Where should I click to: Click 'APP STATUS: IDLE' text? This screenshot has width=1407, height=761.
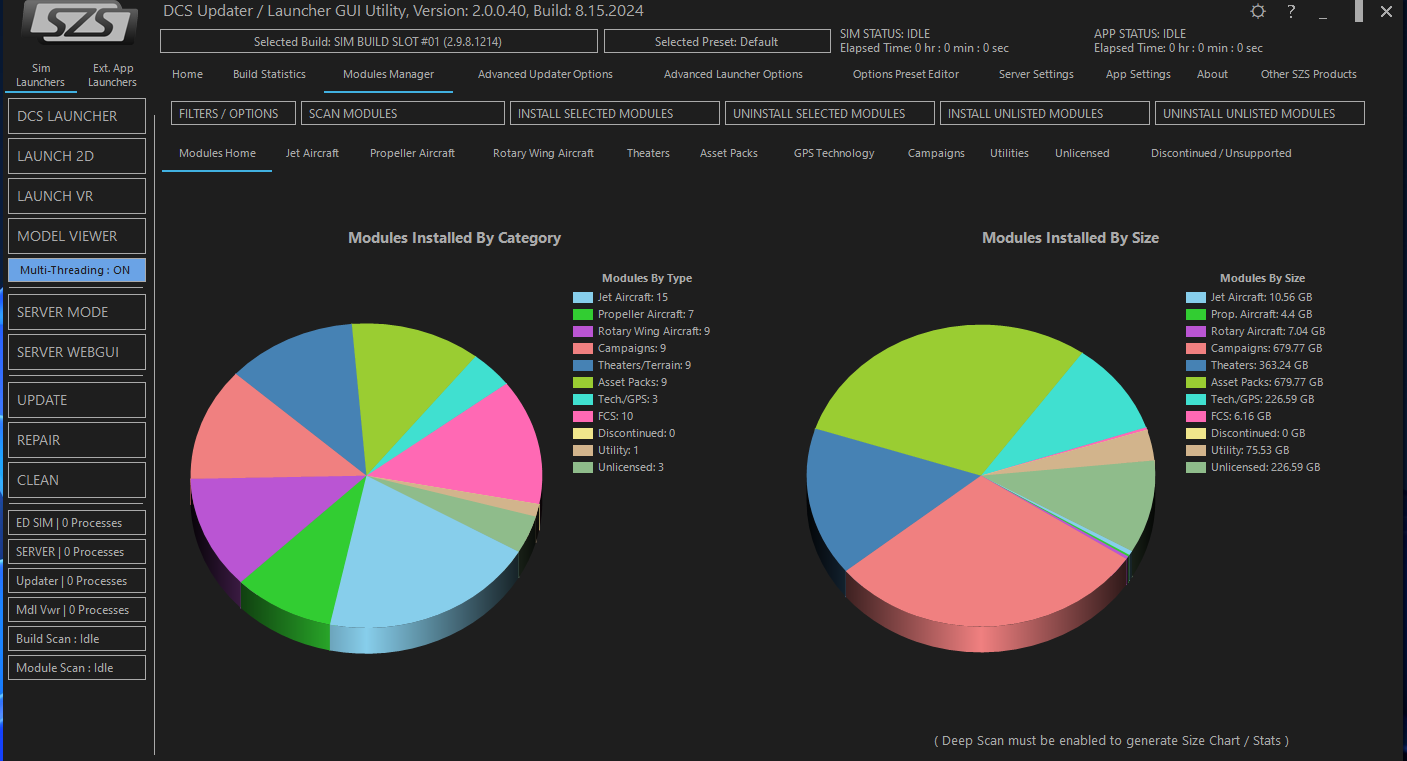(1140, 34)
